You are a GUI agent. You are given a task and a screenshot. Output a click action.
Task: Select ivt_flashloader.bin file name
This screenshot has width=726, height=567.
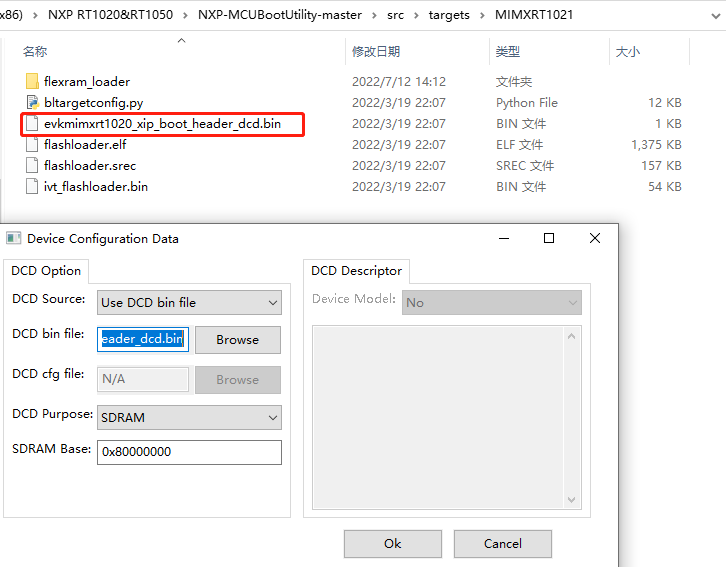tap(95, 187)
